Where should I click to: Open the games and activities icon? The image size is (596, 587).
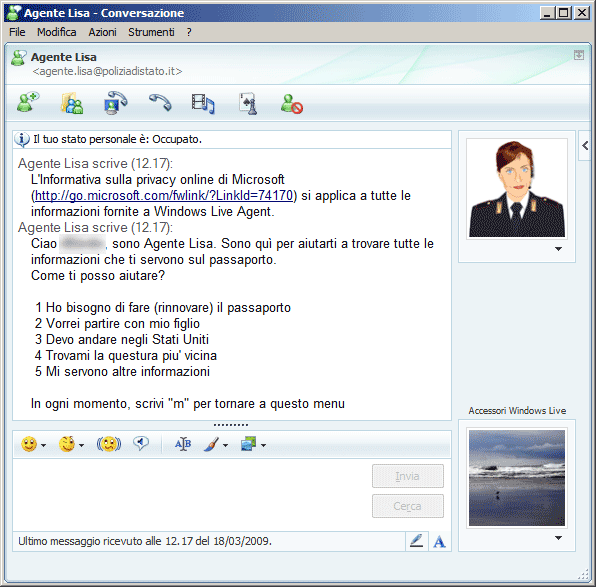pyautogui.click(x=248, y=103)
